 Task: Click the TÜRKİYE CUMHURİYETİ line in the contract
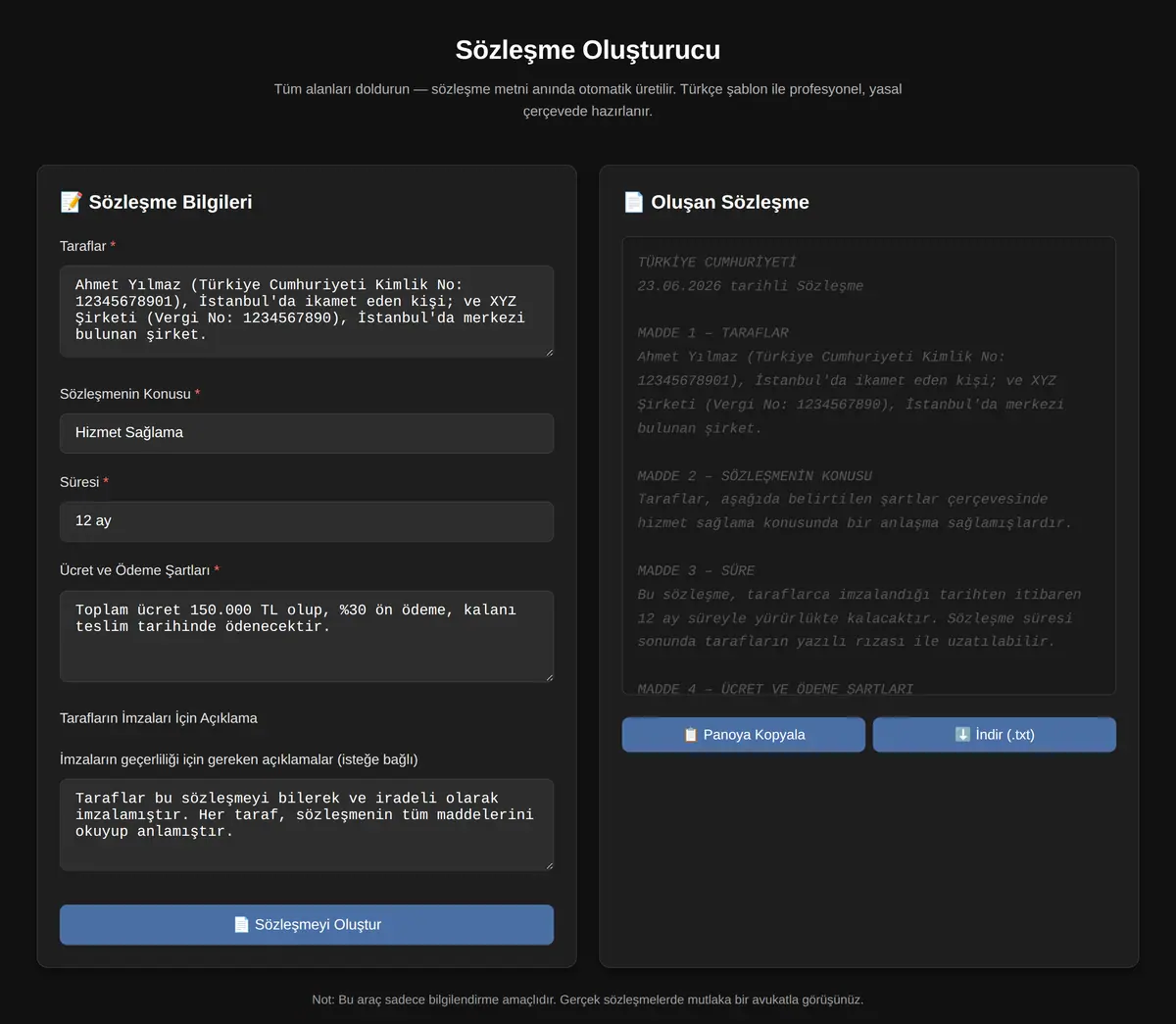pos(717,262)
